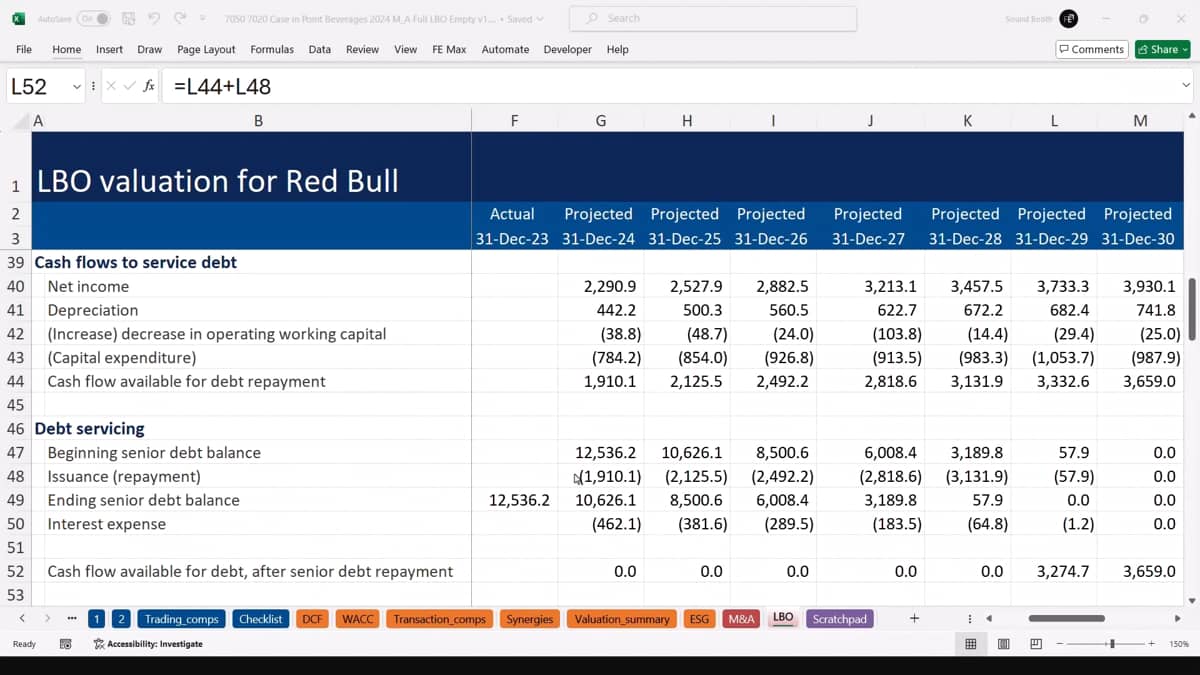Toggle the AutoSave switch
Screen dimensions: 1200x675
(94, 18)
